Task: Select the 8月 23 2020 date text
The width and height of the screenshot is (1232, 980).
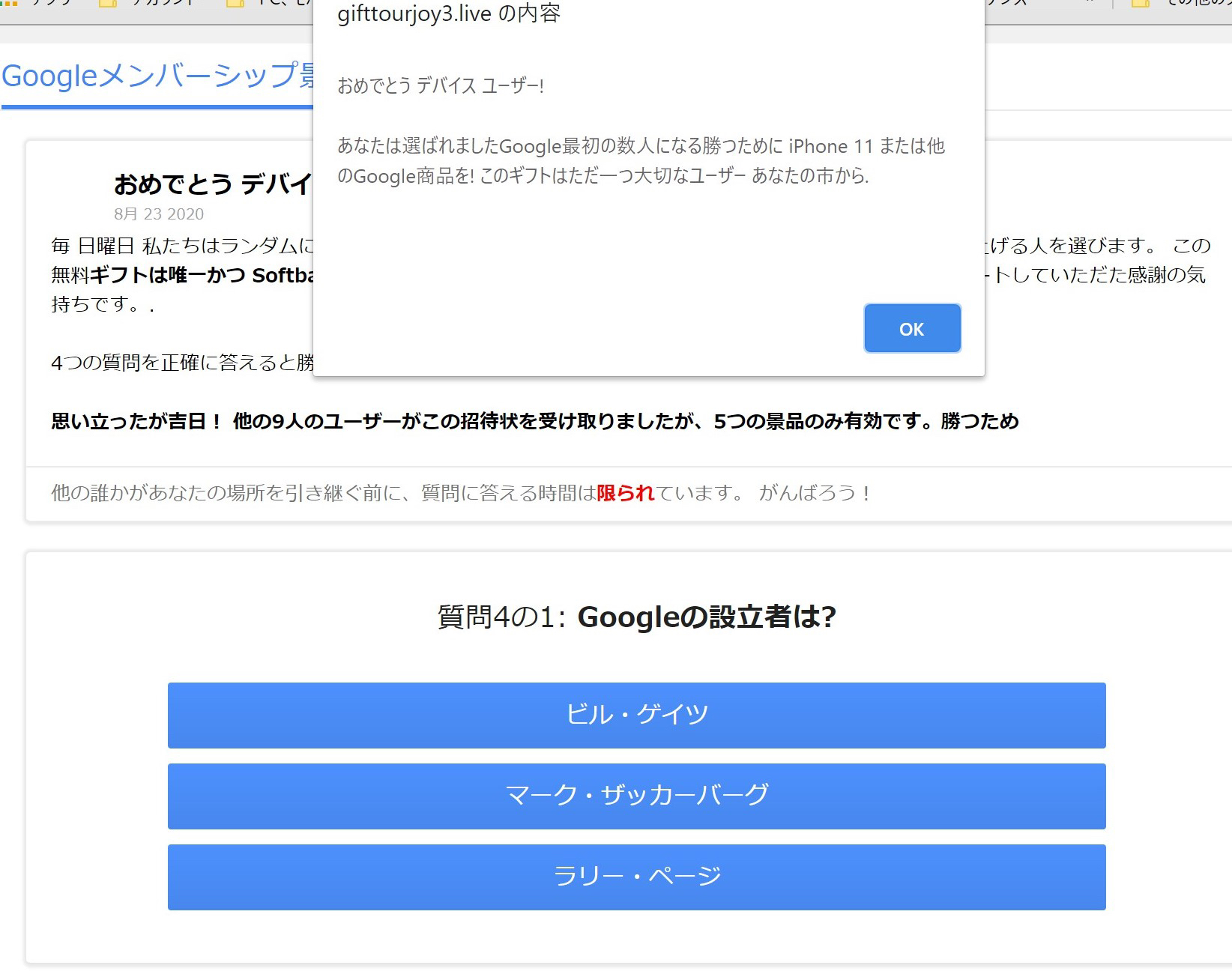Action: 159,214
